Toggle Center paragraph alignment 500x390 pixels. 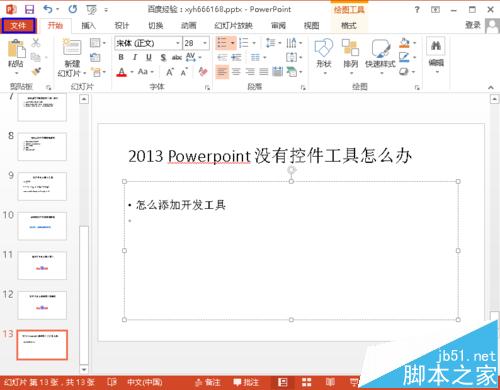pyautogui.click(x=236, y=72)
